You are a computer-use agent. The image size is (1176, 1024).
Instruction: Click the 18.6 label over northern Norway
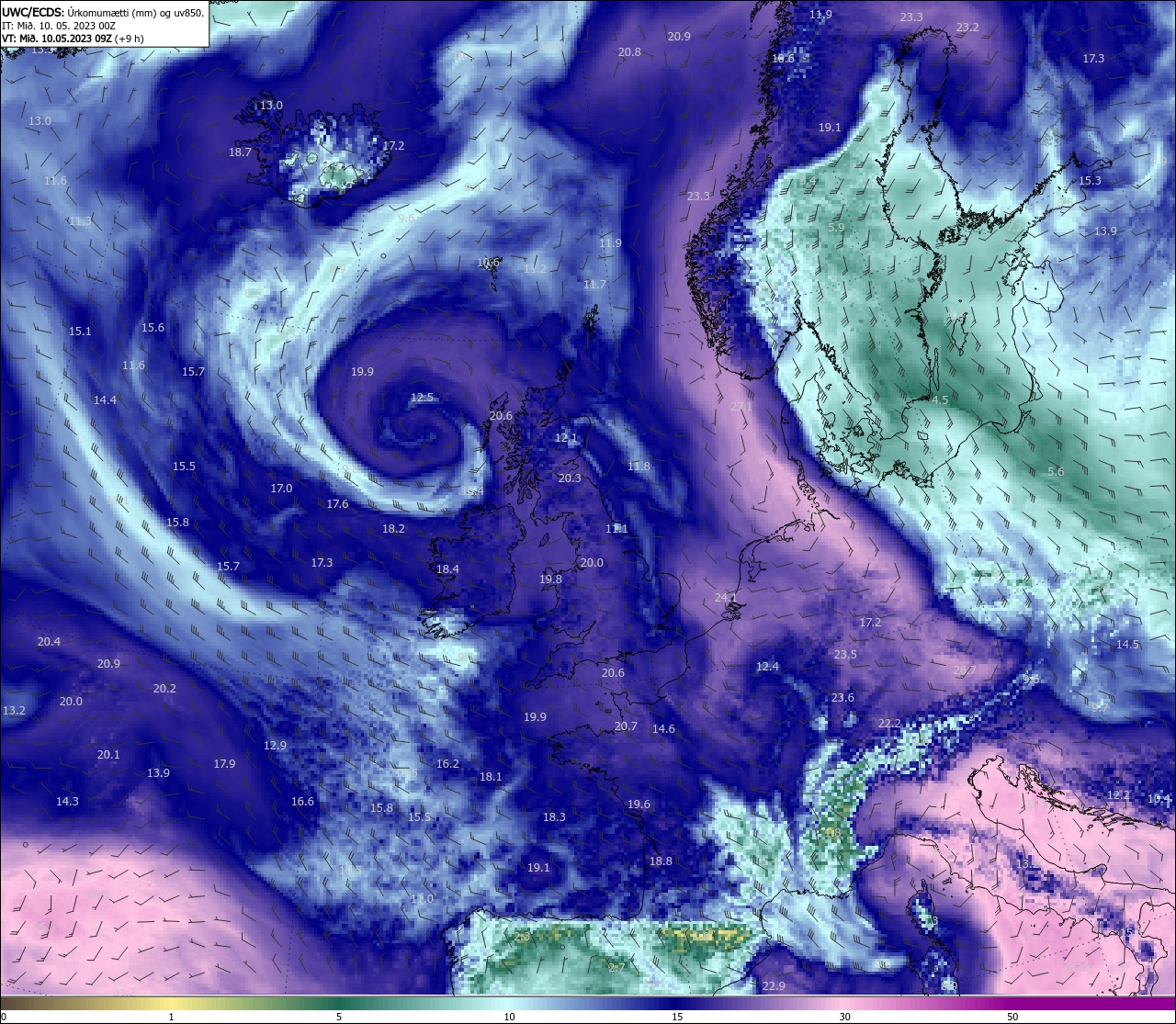click(x=784, y=59)
